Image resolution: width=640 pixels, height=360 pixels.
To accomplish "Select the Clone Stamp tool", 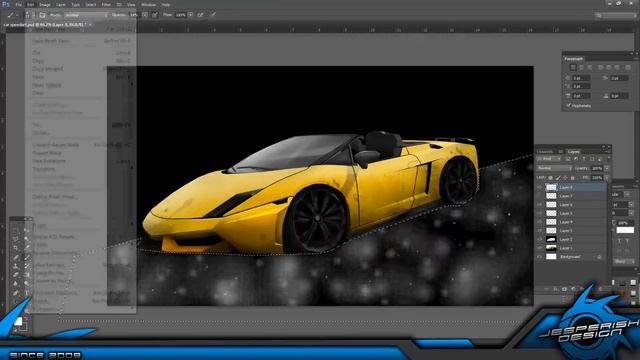I will point(16,266).
